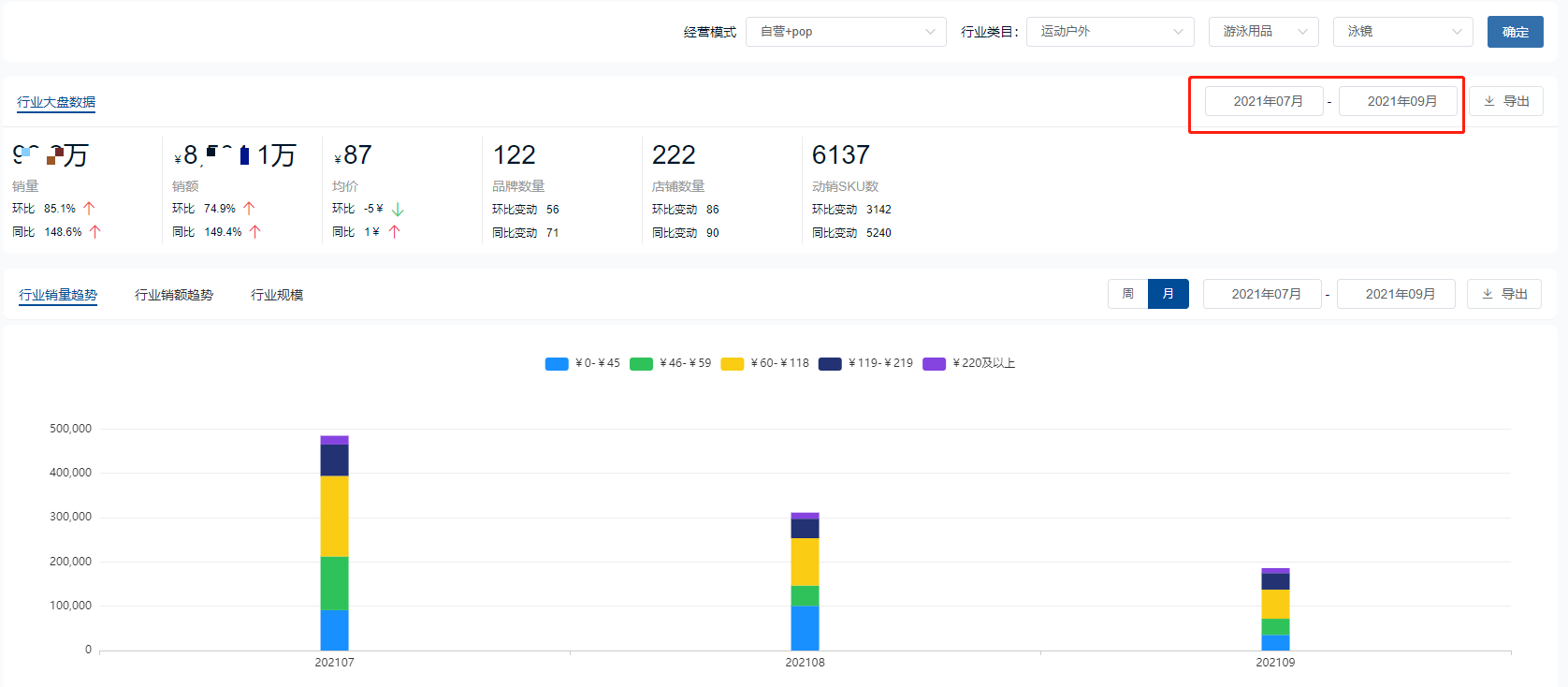The image size is (1568, 687).
Task: Expand the 泳镜 category dropdown
Action: pos(1402,32)
